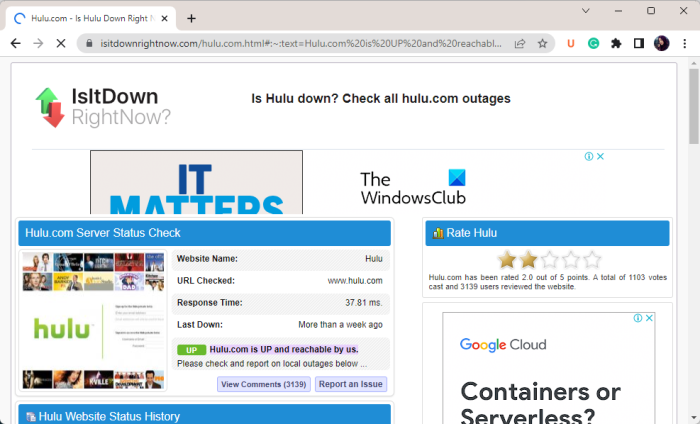
Task: Share this page icon in the address bar
Action: click(x=520, y=43)
